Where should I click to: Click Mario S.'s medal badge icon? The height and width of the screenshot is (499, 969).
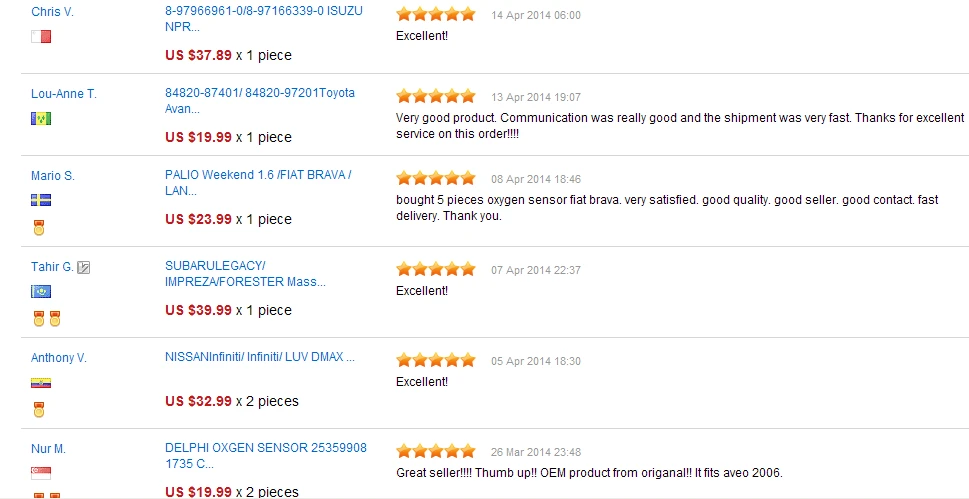coord(39,228)
